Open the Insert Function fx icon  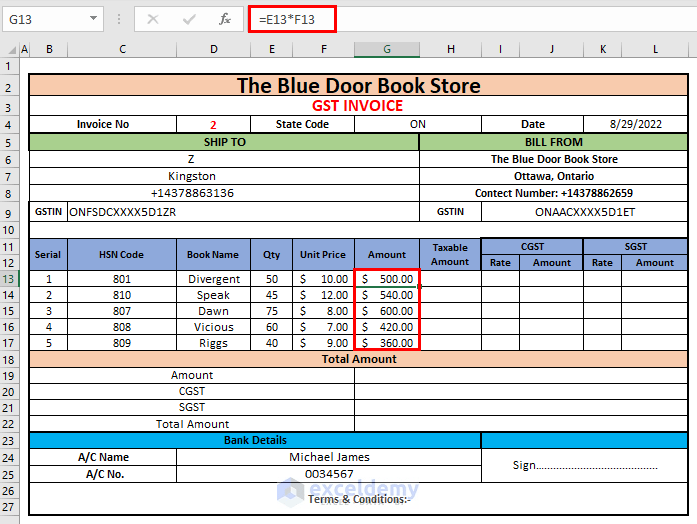225,19
